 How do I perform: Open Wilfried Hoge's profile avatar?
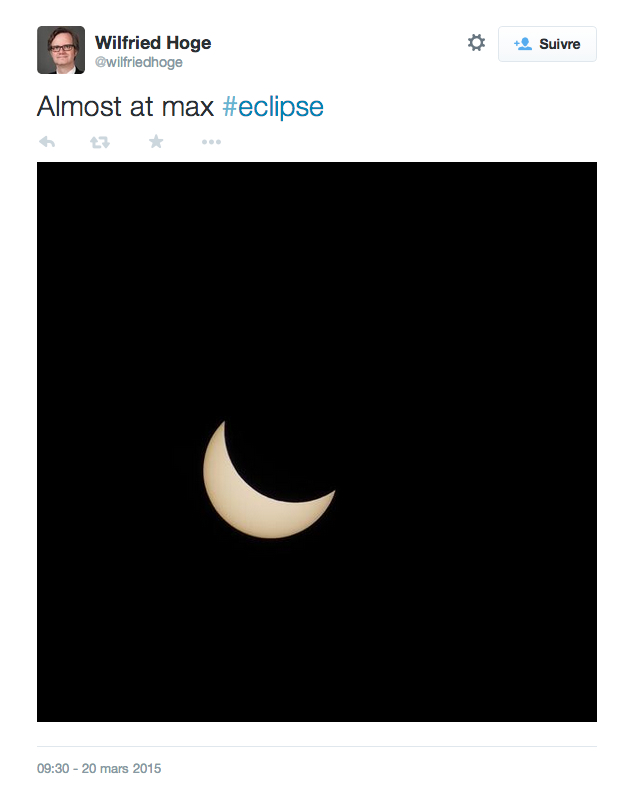(61, 50)
